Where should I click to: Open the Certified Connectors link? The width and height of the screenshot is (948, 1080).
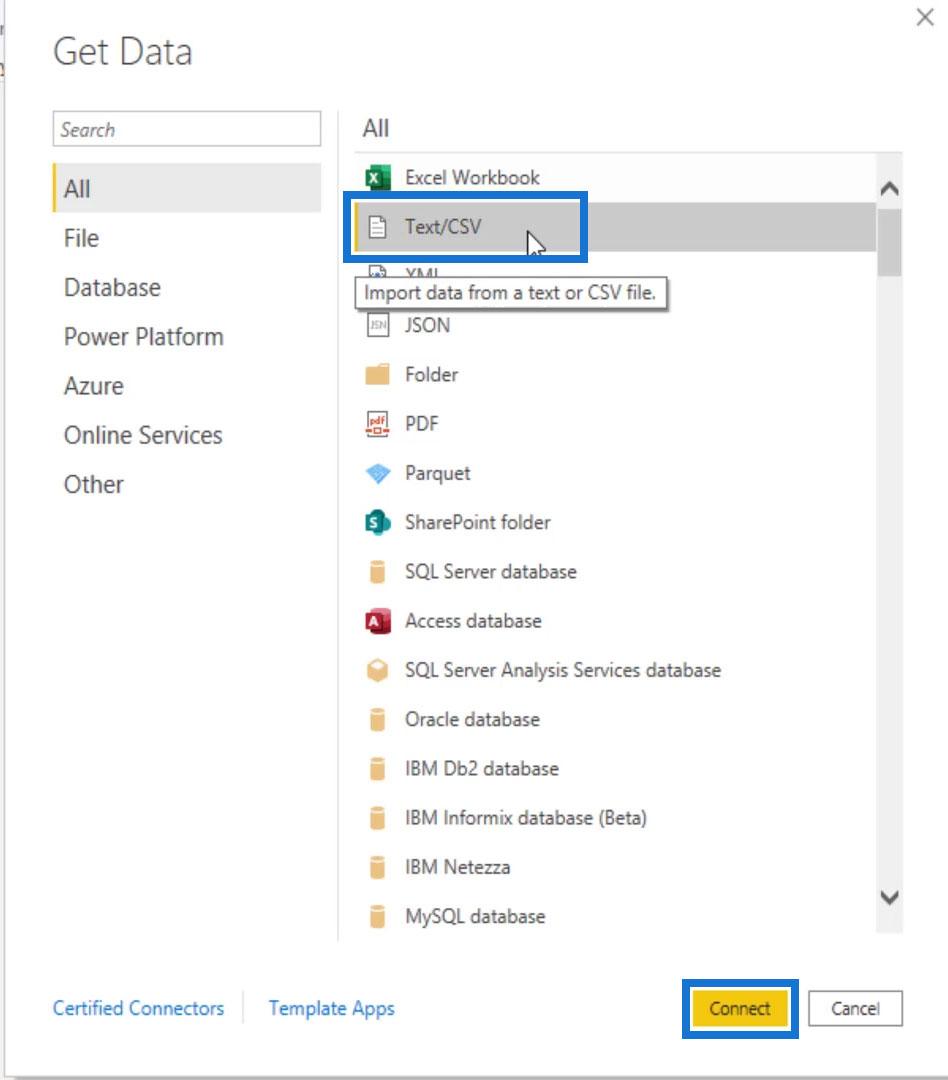click(138, 1008)
